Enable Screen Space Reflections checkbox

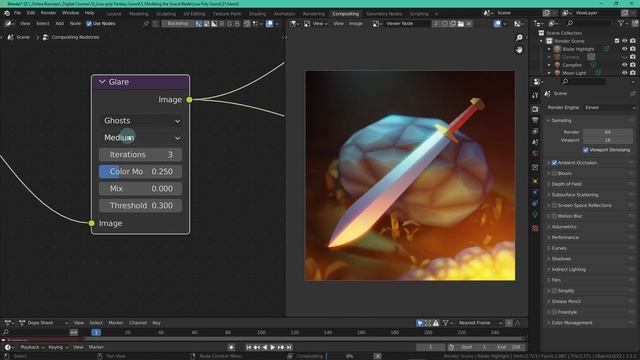(x=554, y=205)
